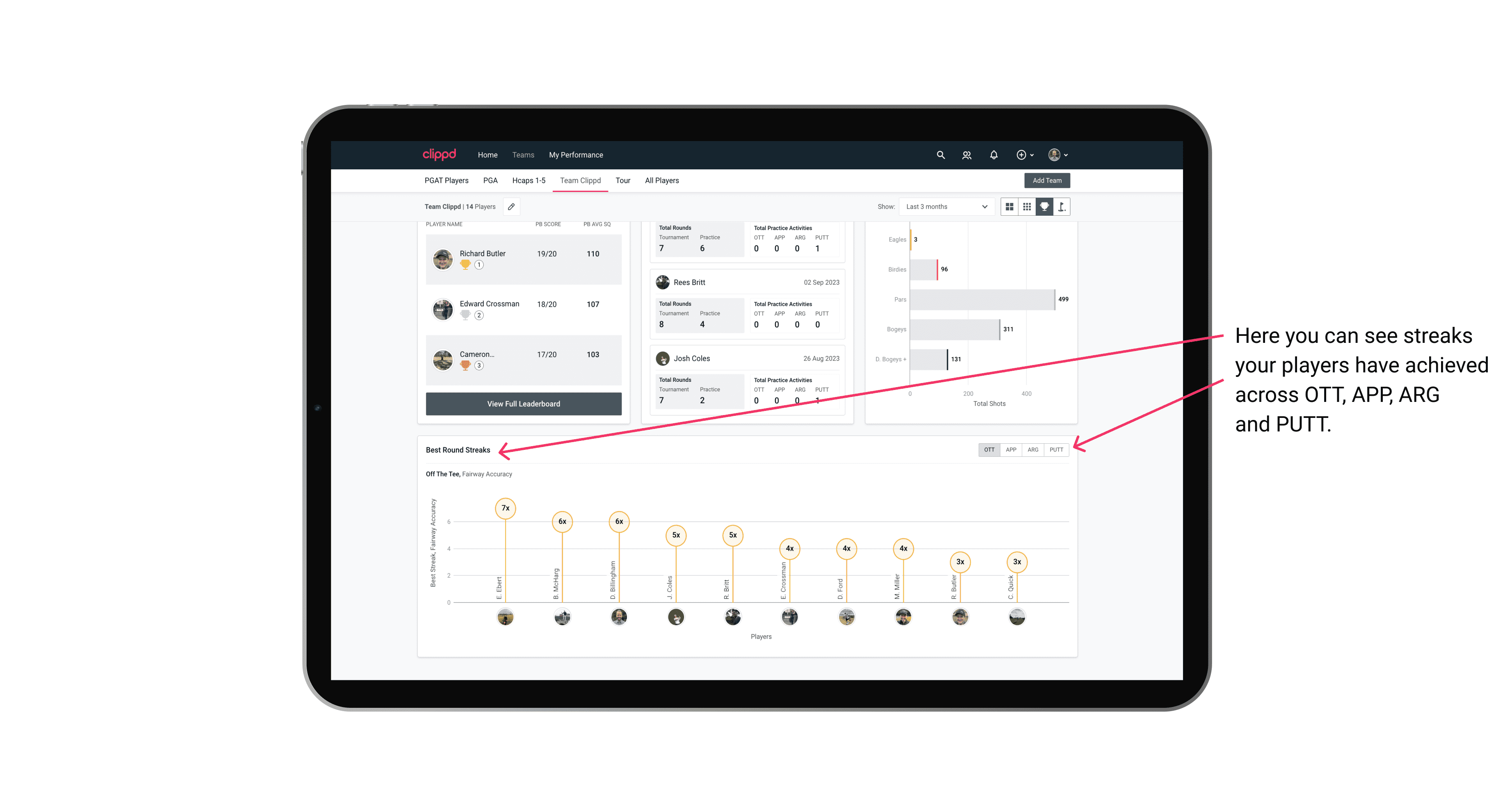Click the ARG streak filter button

pyautogui.click(x=1033, y=449)
